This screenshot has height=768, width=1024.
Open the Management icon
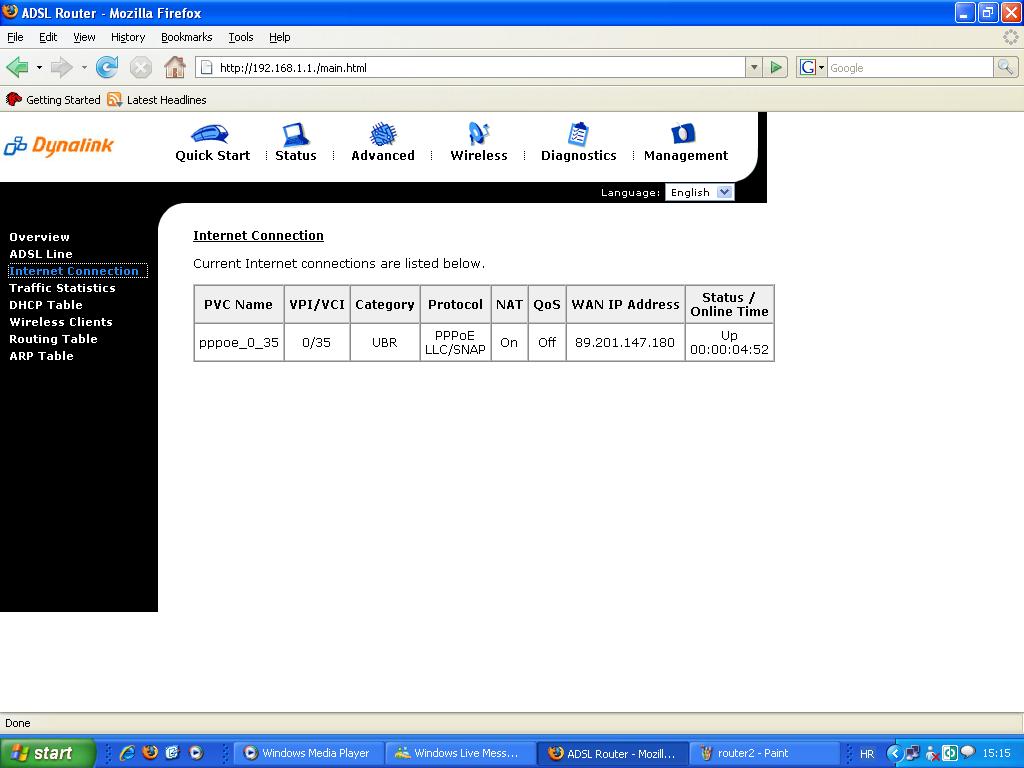(x=683, y=133)
